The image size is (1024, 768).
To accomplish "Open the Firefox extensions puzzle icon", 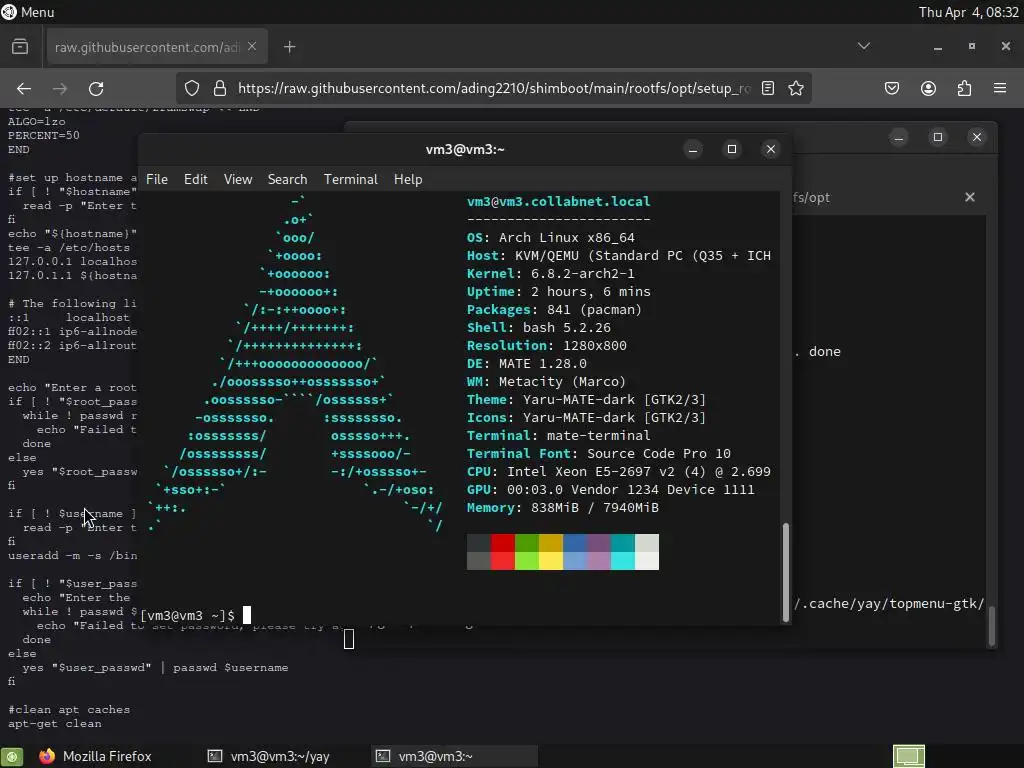I will tap(964, 88).
